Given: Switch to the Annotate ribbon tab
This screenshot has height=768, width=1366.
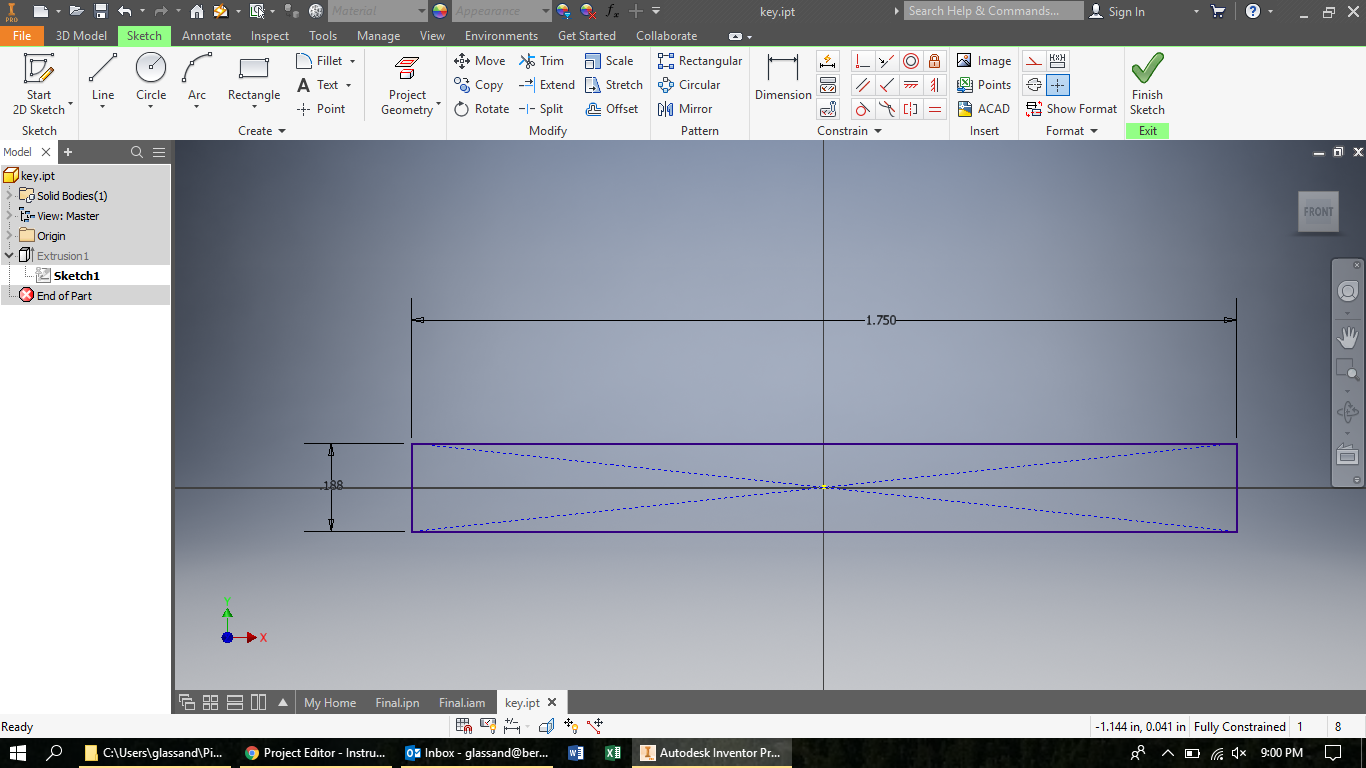Looking at the screenshot, I should (x=206, y=35).
